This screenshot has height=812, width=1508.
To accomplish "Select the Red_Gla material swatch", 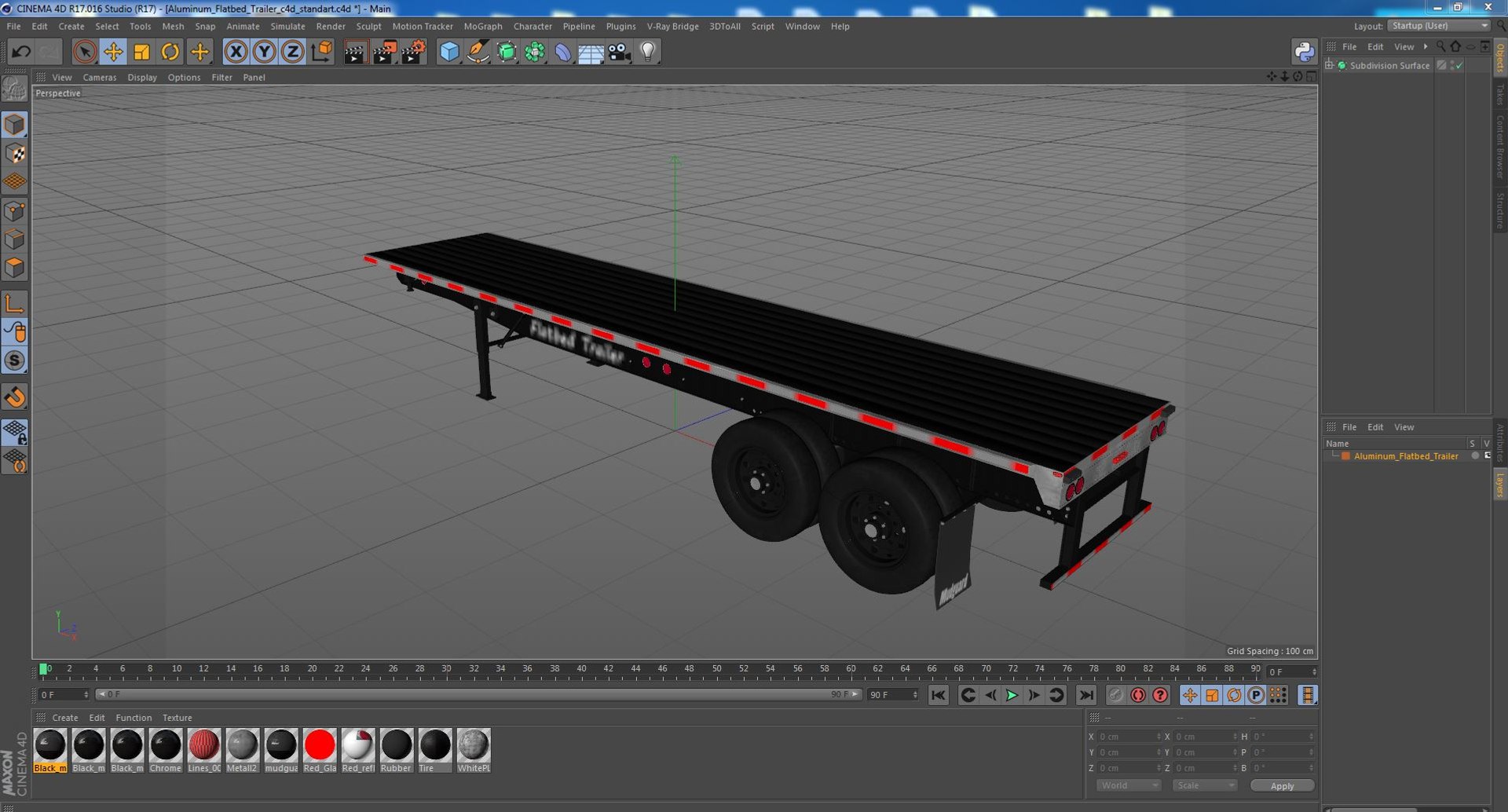I will [320, 751].
